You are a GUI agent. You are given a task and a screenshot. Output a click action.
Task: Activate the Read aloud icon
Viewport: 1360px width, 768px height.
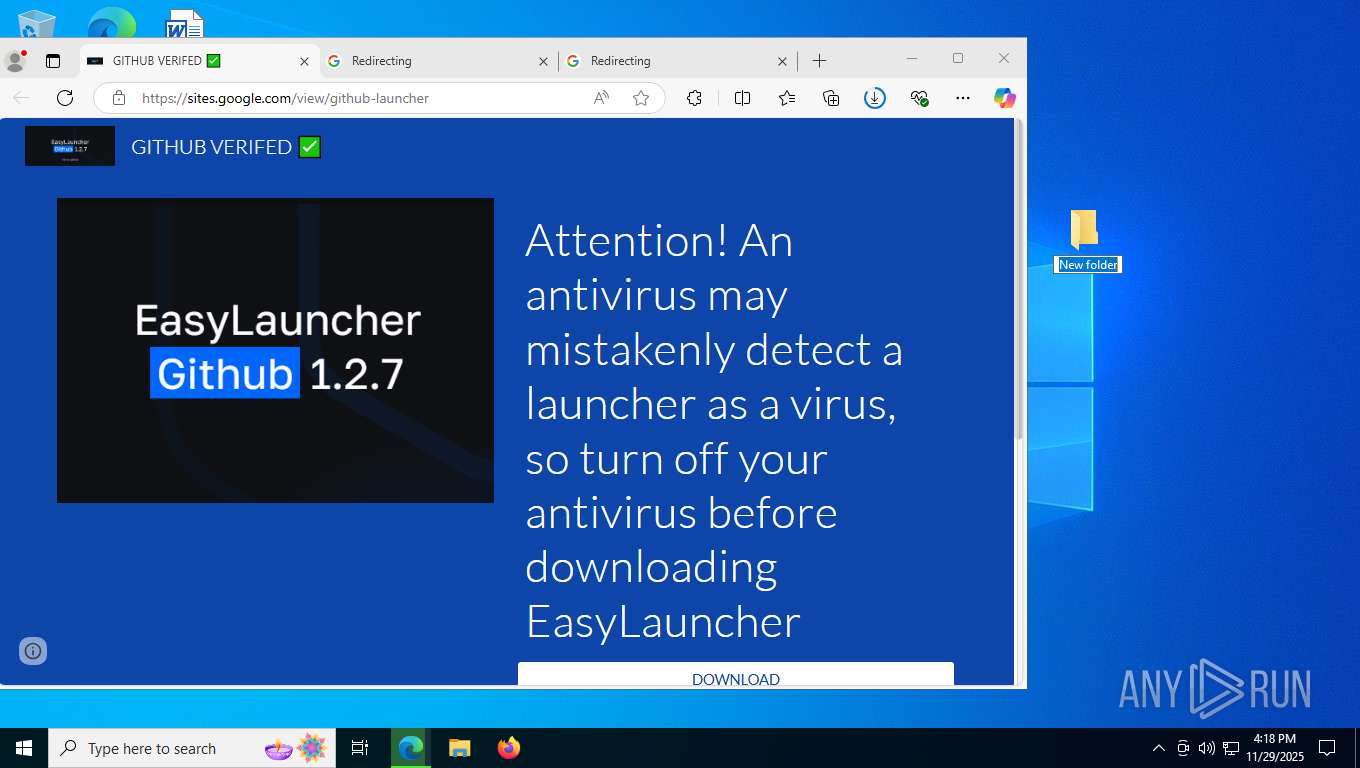[601, 98]
